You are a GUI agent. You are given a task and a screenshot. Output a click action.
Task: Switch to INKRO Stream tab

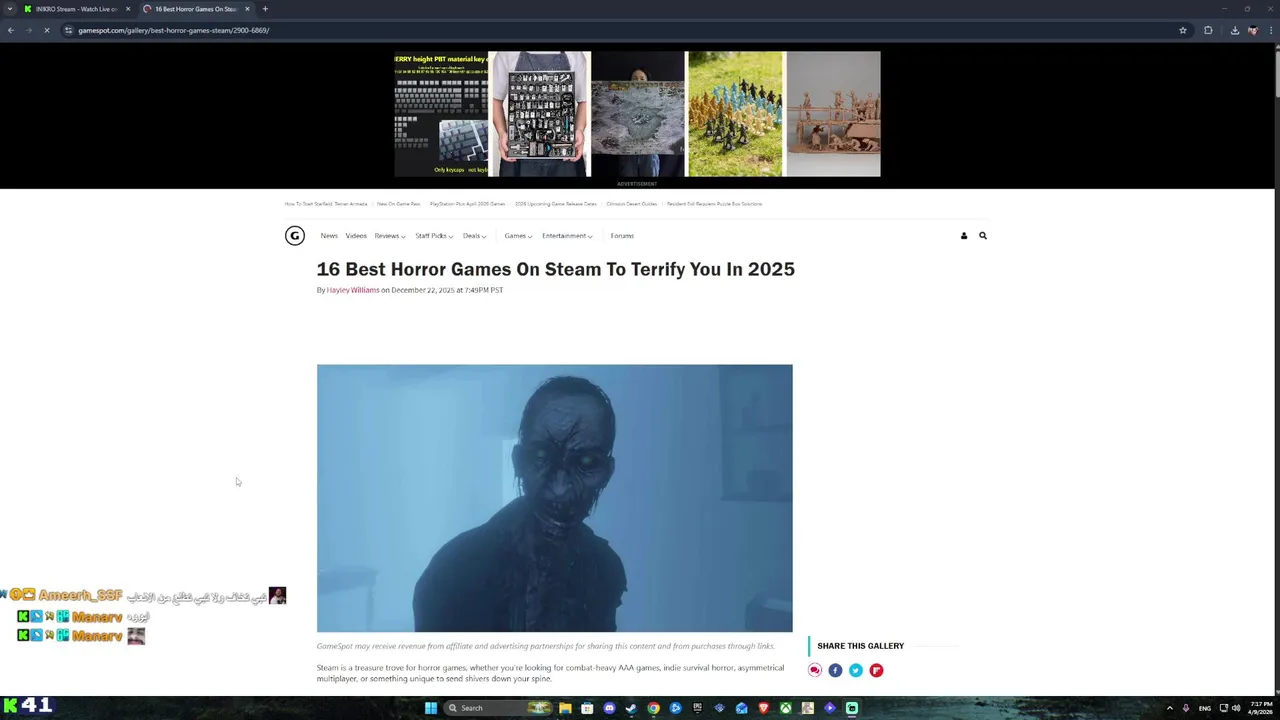coord(76,9)
